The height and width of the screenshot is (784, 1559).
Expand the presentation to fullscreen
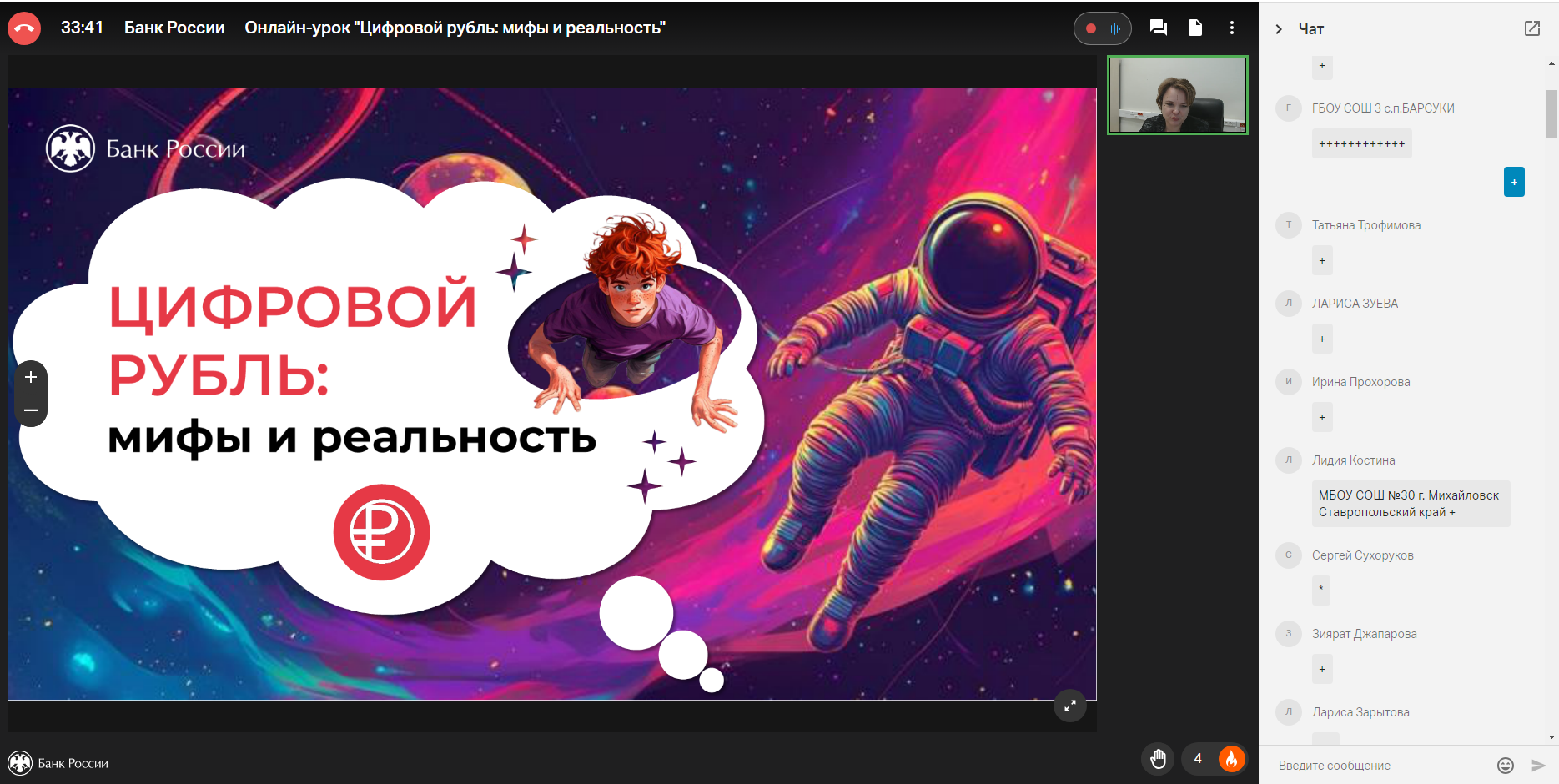tap(1070, 706)
